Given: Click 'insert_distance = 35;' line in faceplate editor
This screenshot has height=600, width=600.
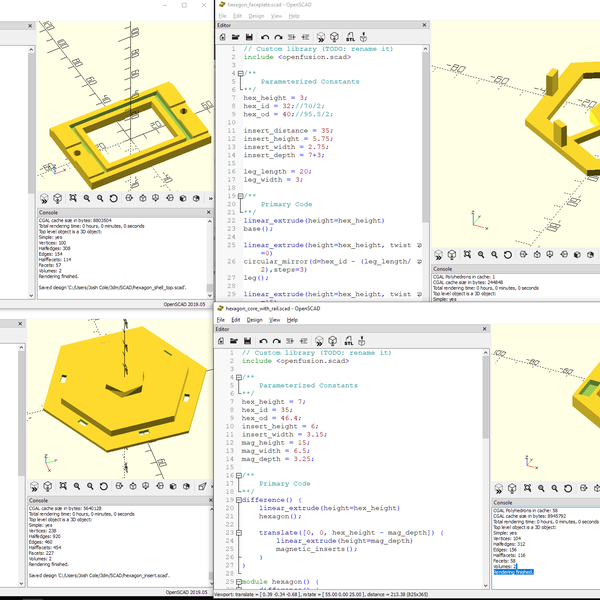Looking at the screenshot, I should 288,130.
